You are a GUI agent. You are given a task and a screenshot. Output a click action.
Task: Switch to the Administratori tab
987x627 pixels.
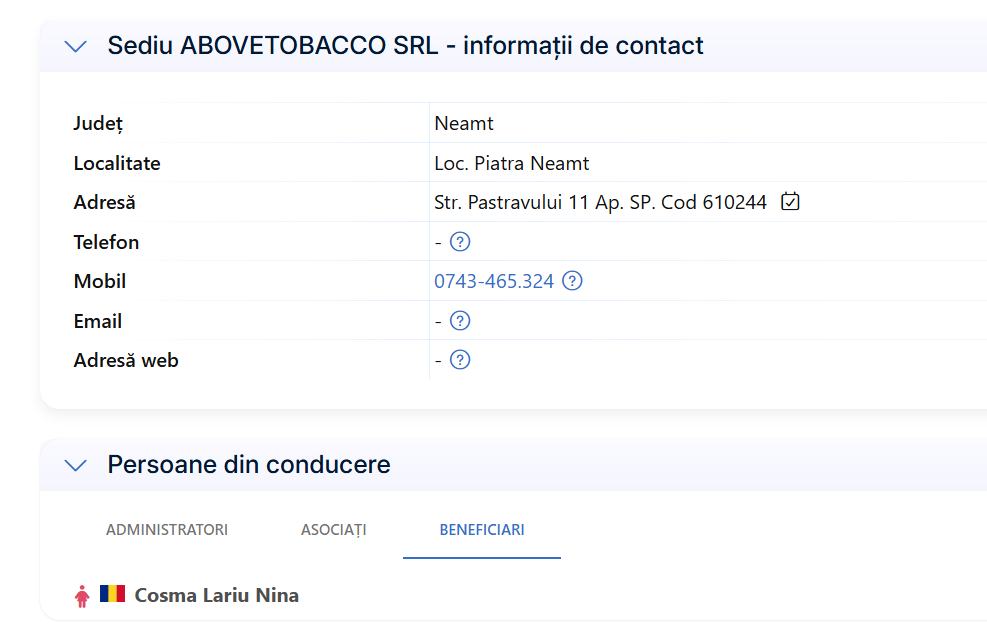click(x=167, y=530)
